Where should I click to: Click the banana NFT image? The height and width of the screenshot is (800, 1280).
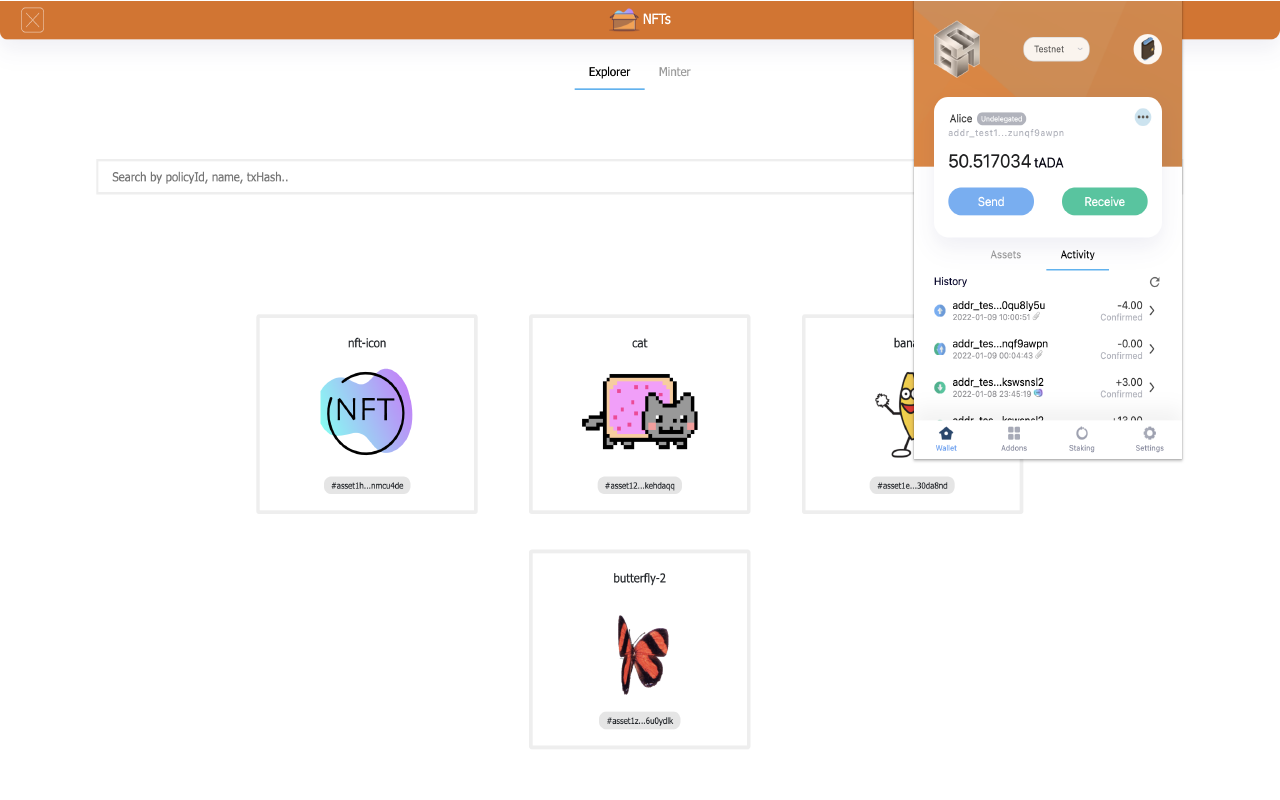893,413
